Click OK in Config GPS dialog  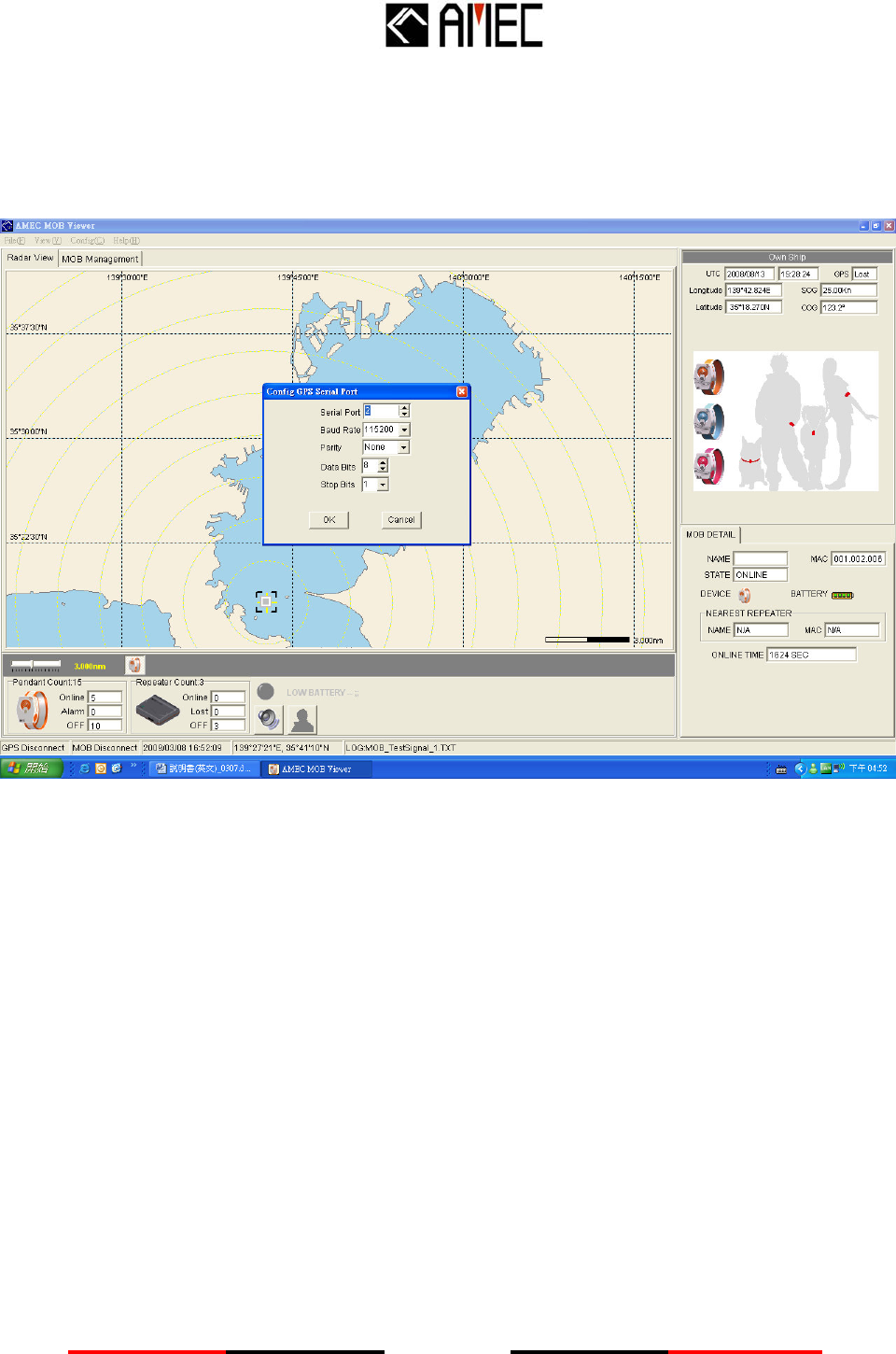pyautogui.click(x=329, y=520)
